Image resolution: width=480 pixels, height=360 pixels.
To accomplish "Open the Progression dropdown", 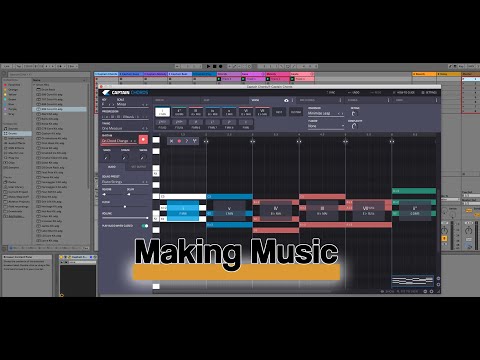I will click(x=125, y=117).
